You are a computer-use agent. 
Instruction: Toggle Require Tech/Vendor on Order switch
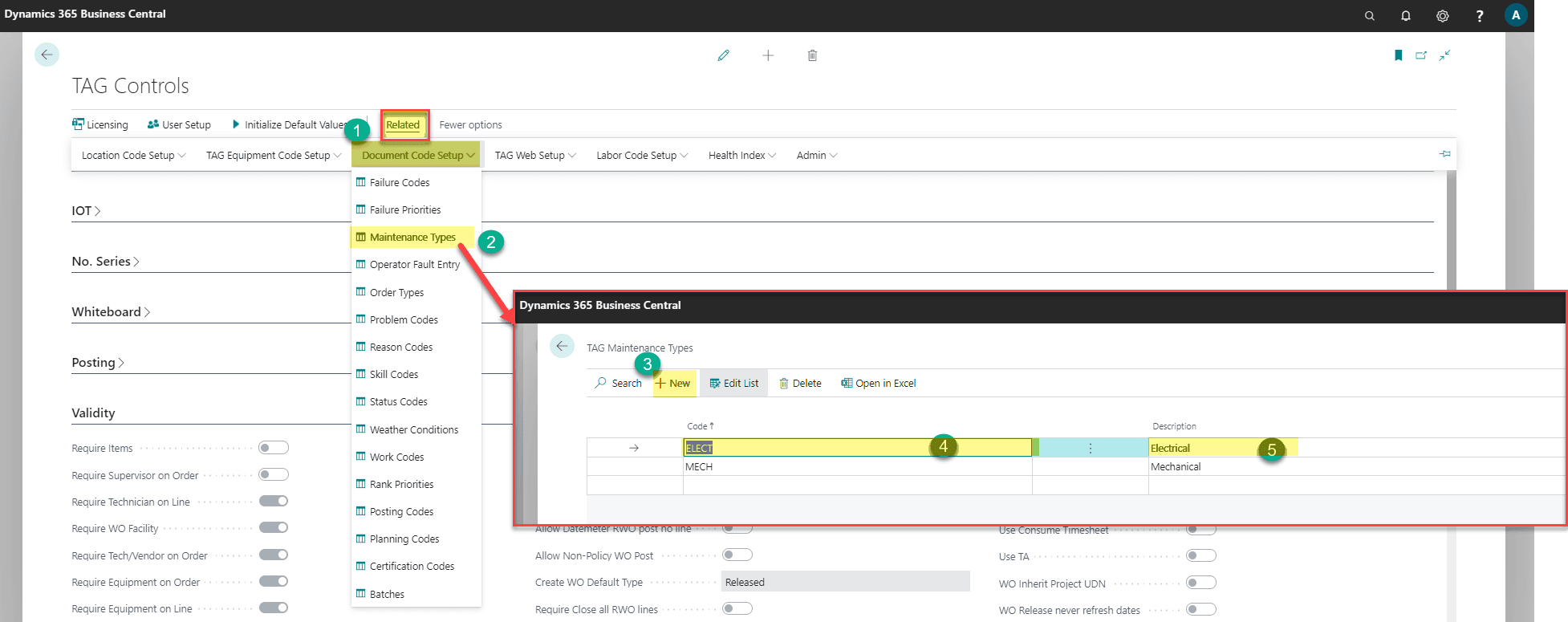(274, 555)
